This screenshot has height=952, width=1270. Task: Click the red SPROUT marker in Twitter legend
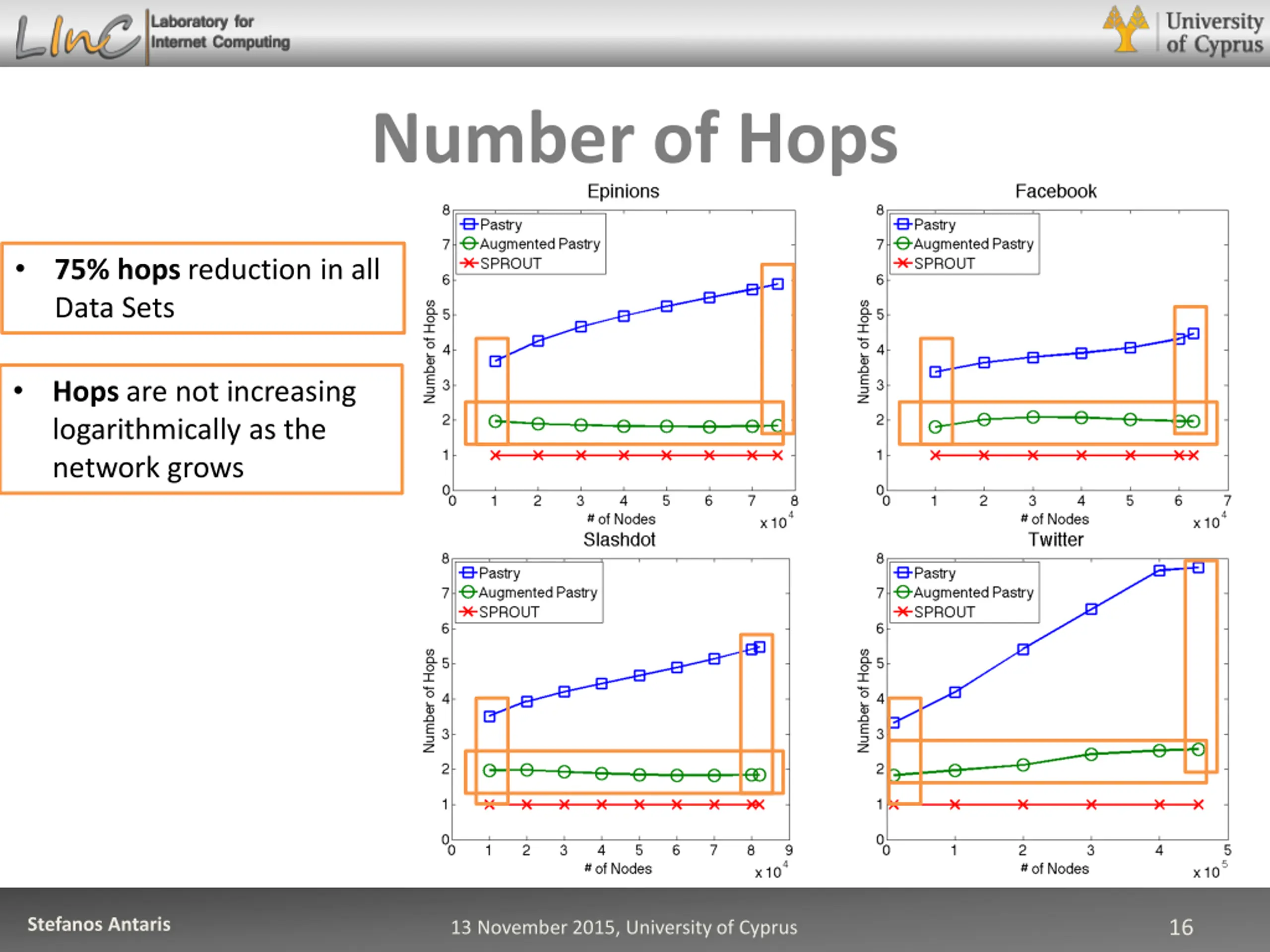[903, 612]
